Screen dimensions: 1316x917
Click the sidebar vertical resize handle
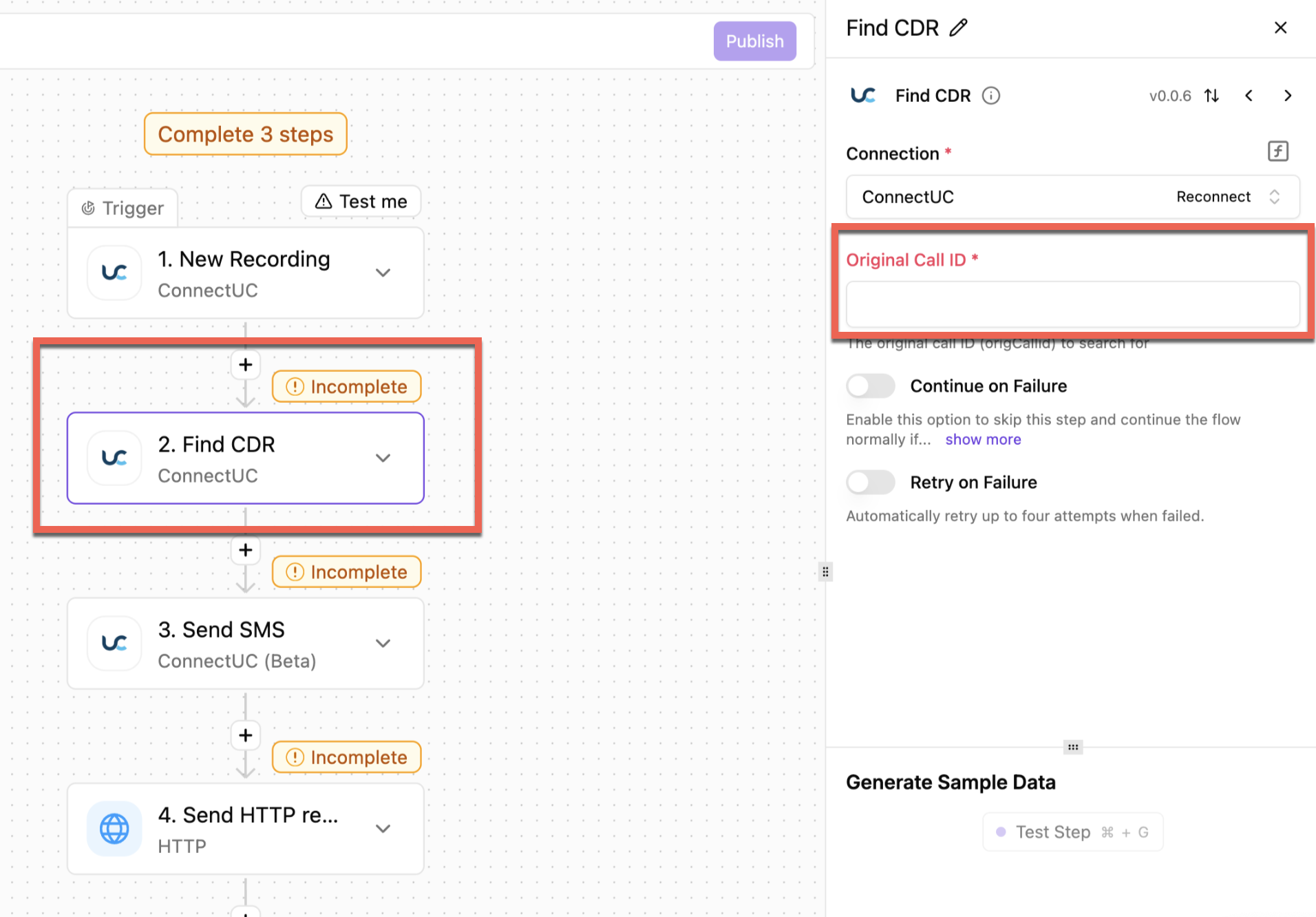(825, 572)
